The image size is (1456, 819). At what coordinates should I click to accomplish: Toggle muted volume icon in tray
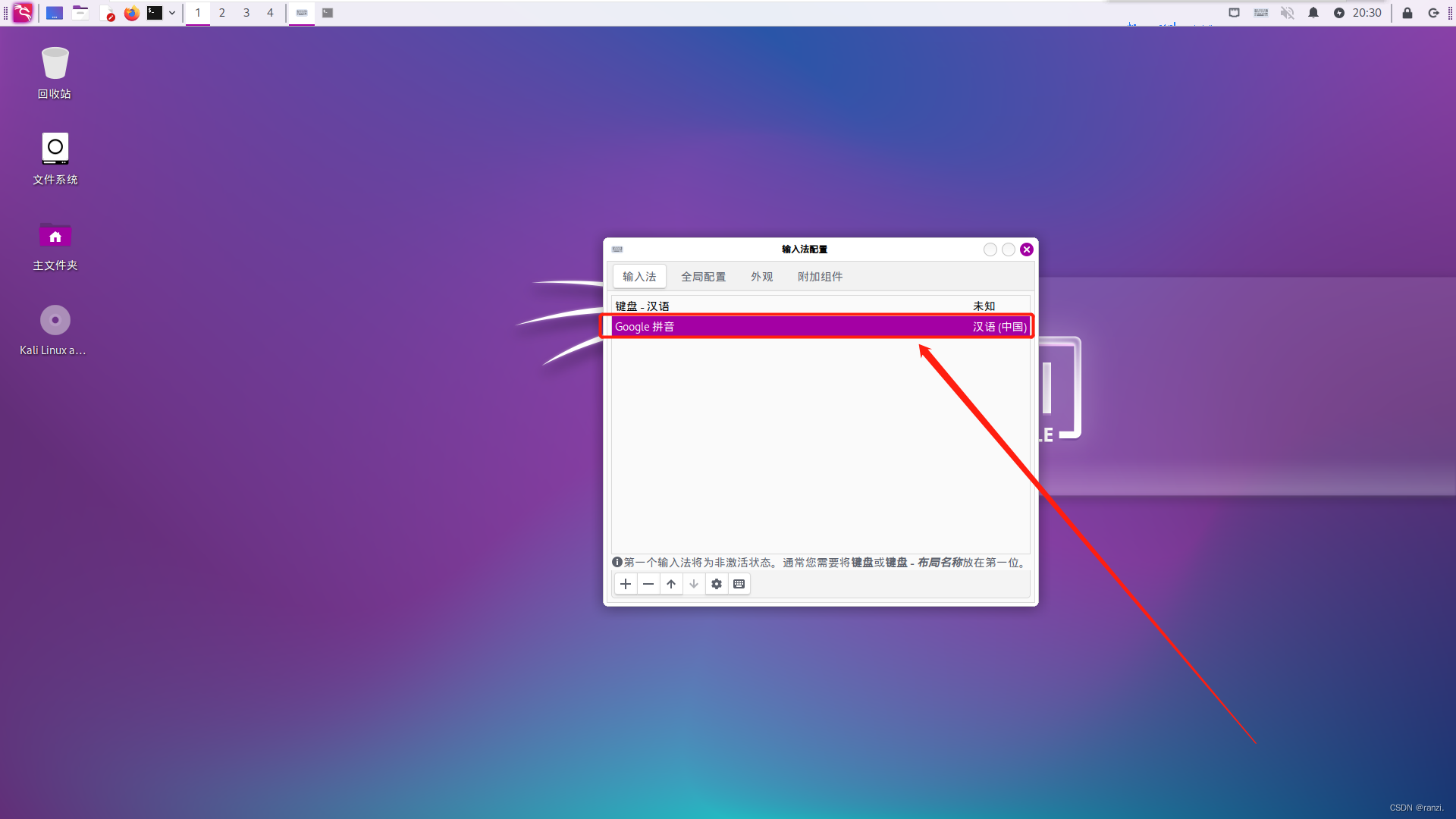click(x=1287, y=13)
